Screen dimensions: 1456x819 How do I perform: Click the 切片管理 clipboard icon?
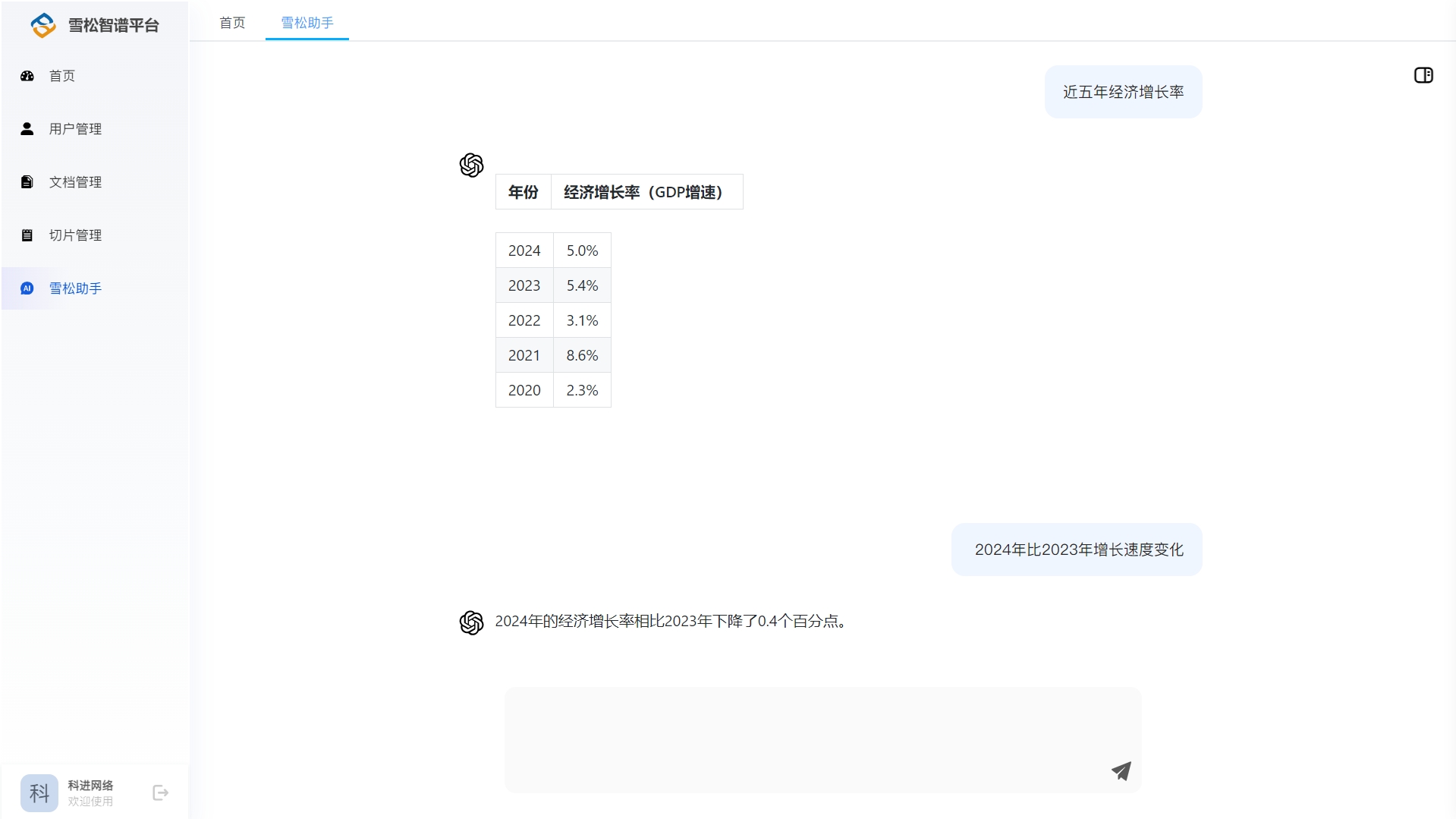point(27,235)
